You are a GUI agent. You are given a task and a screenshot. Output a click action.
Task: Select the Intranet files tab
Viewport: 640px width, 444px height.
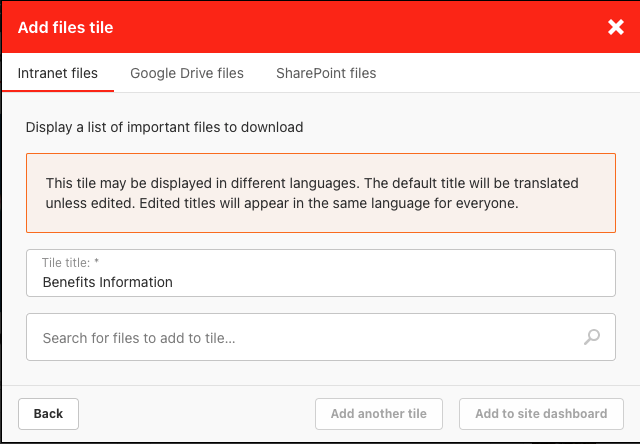click(58, 73)
